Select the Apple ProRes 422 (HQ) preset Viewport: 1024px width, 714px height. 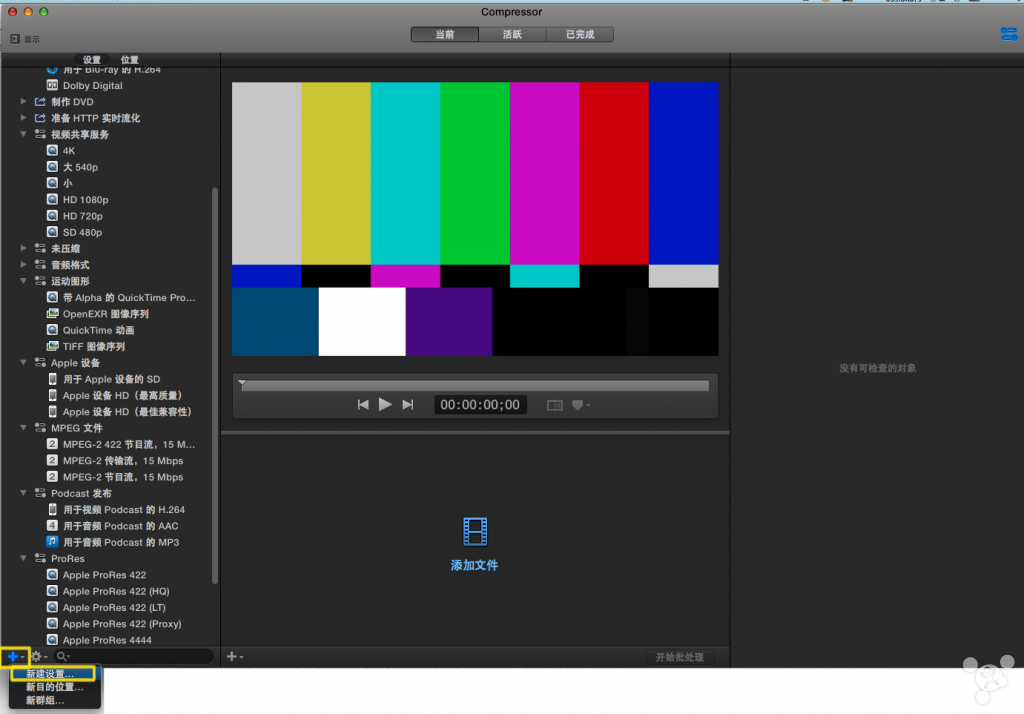coord(115,591)
